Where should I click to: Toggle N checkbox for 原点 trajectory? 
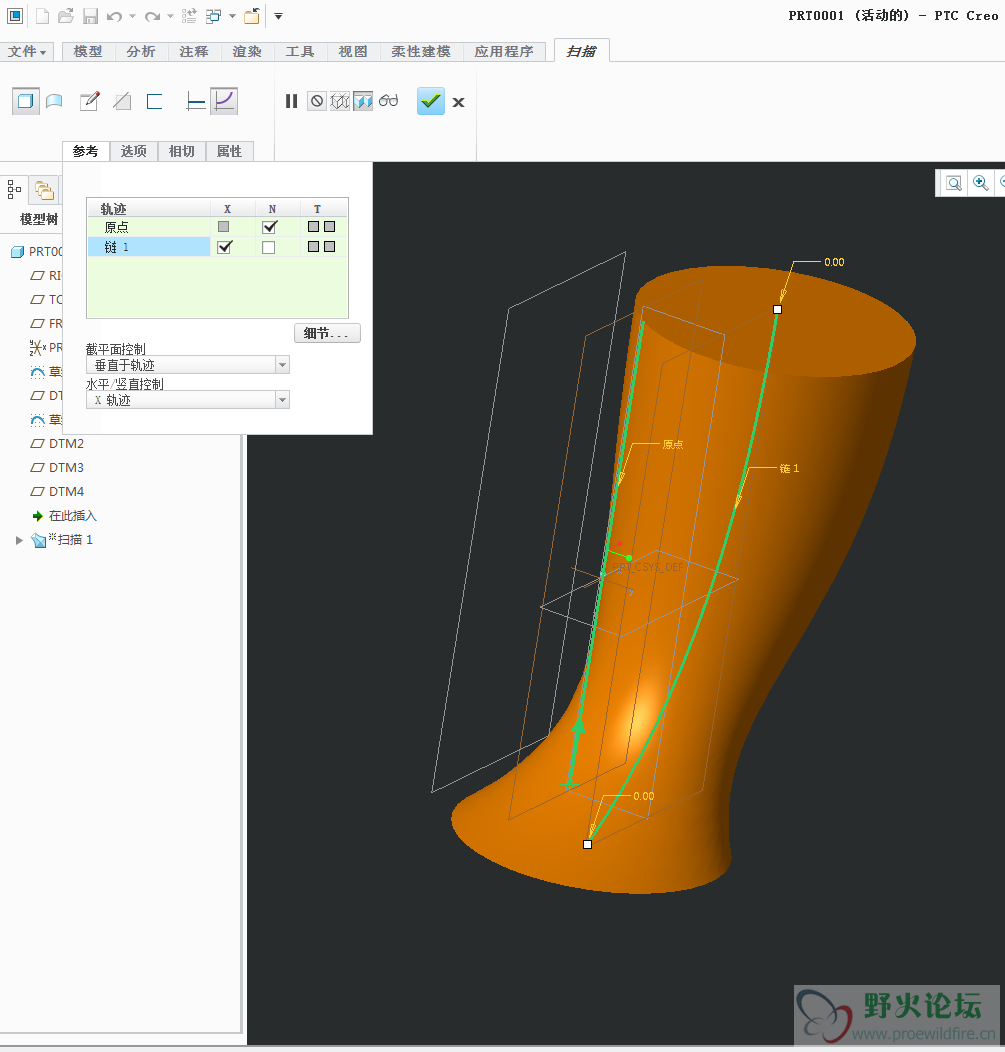click(x=270, y=227)
